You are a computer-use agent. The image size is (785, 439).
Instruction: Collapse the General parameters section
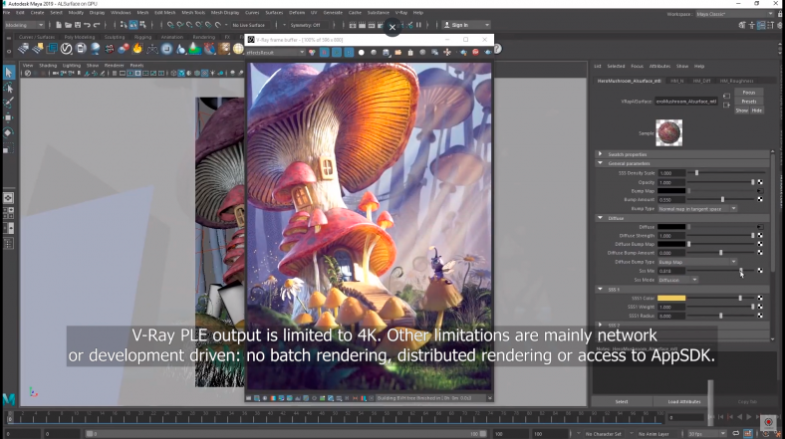(x=600, y=163)
